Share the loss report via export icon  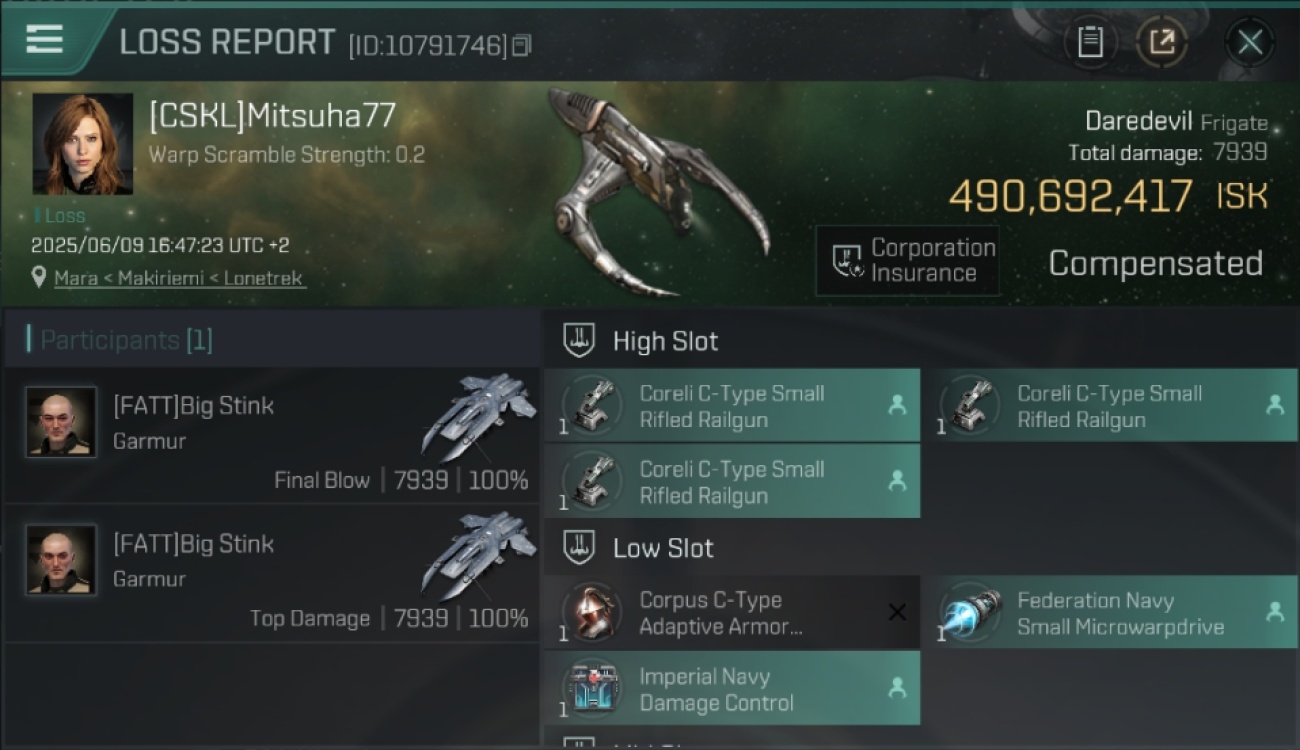coord(1162,42)
